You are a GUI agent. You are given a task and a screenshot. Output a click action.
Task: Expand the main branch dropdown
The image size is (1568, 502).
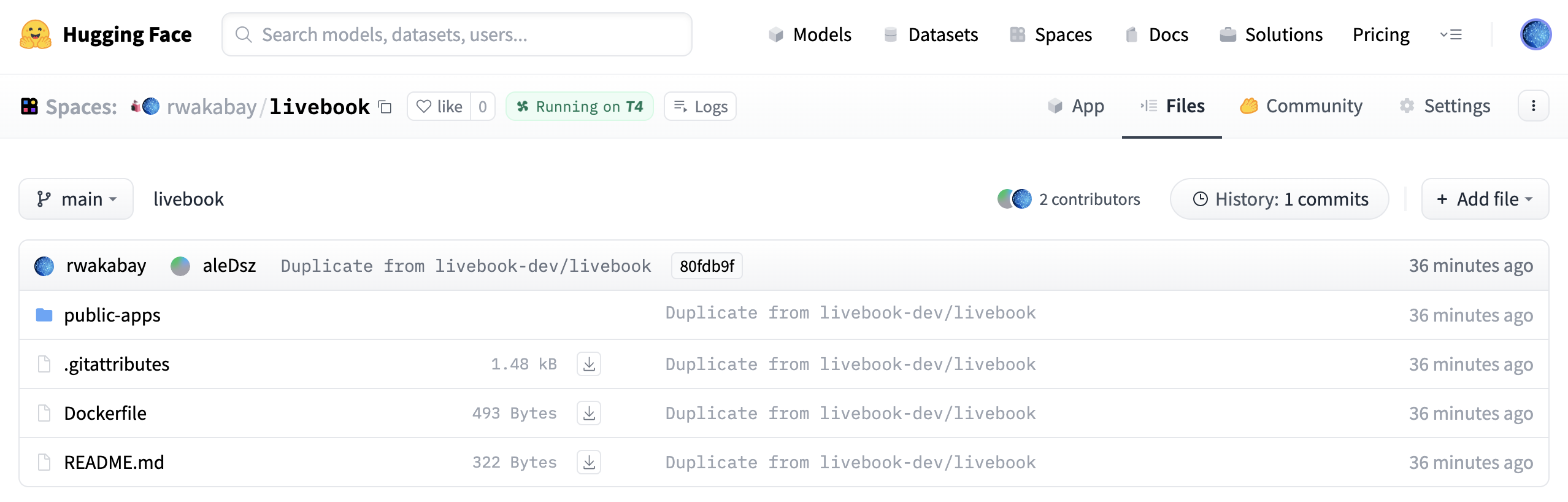point(76,199)
